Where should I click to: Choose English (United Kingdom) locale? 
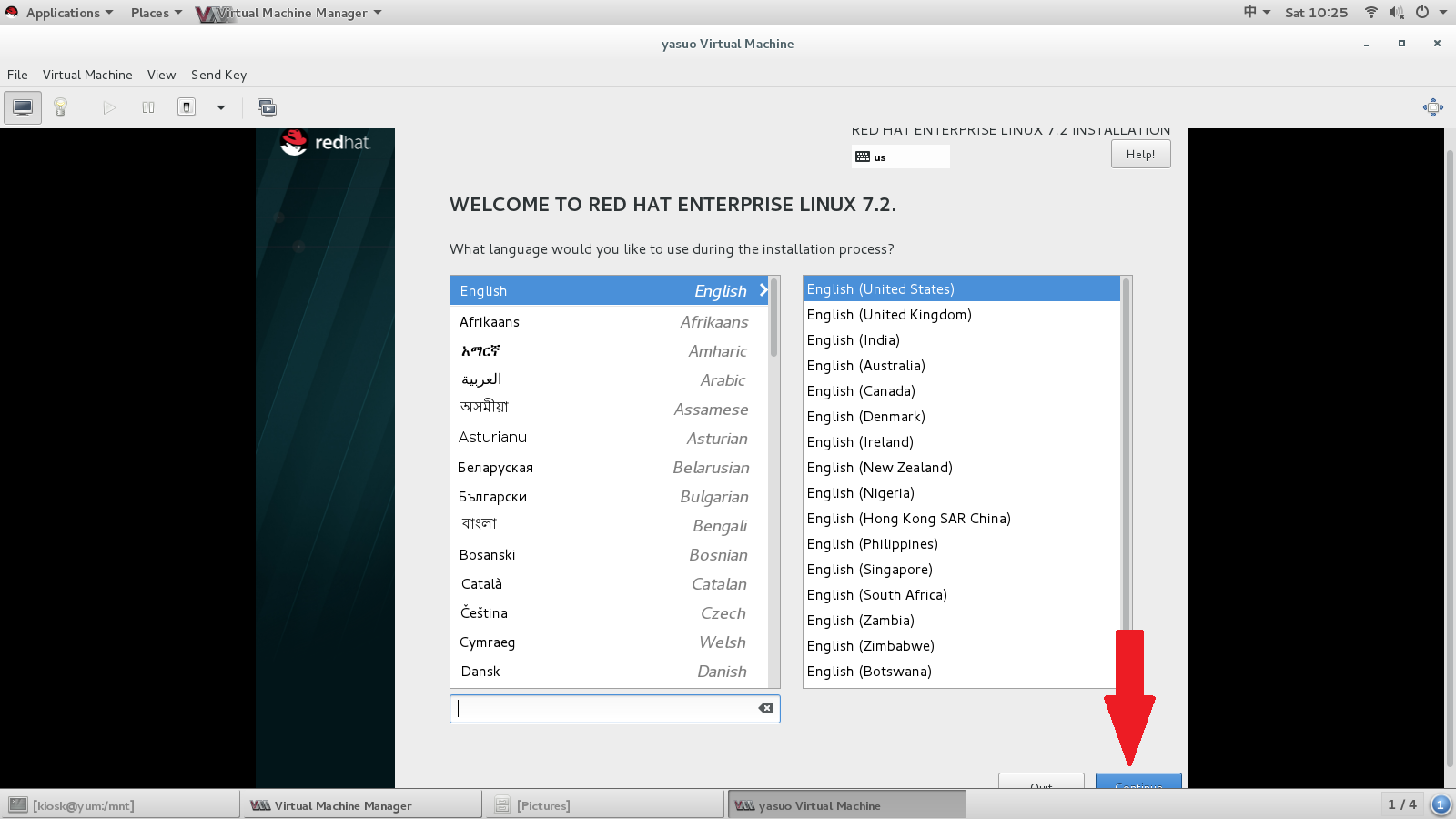coord(962,315)
